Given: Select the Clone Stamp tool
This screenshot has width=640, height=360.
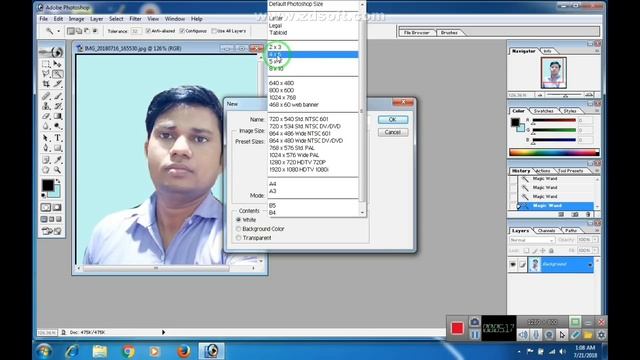Looking at the screenshot, I should pyautogui.click(x=46, y=106).
